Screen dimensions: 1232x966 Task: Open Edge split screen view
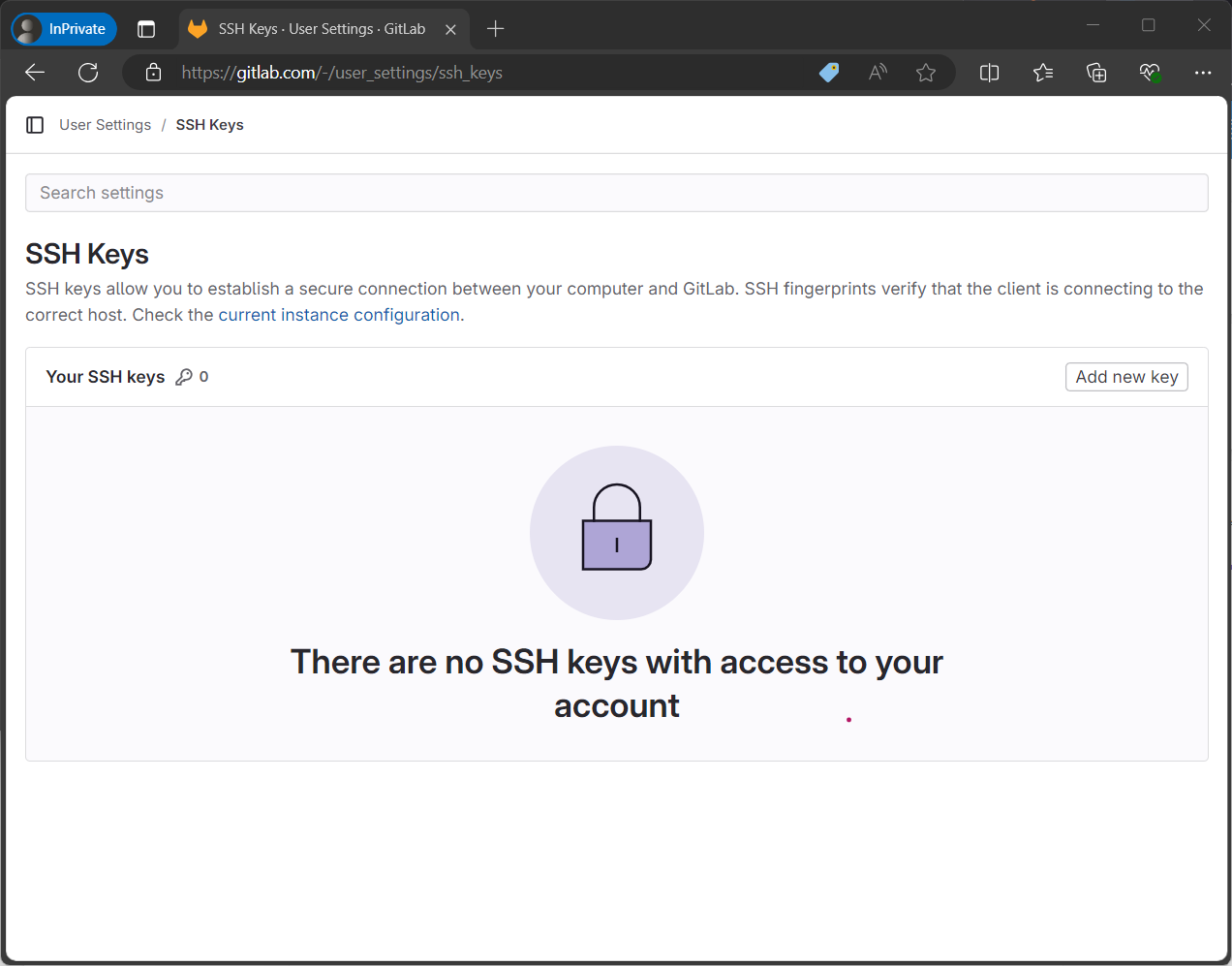(x=989, y=73)
